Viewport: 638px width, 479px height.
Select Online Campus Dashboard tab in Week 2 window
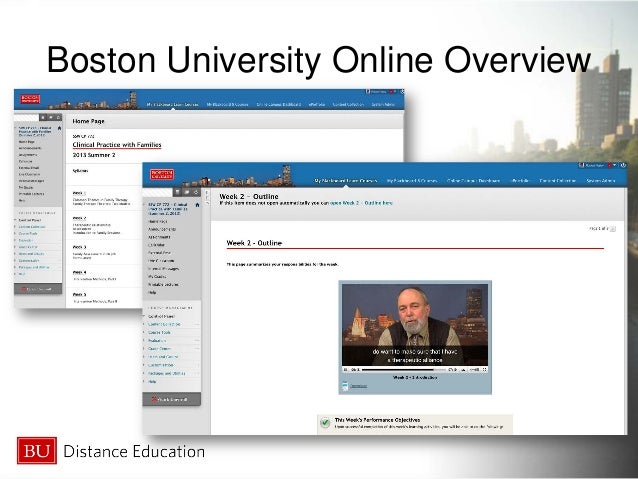pos(473,180)
